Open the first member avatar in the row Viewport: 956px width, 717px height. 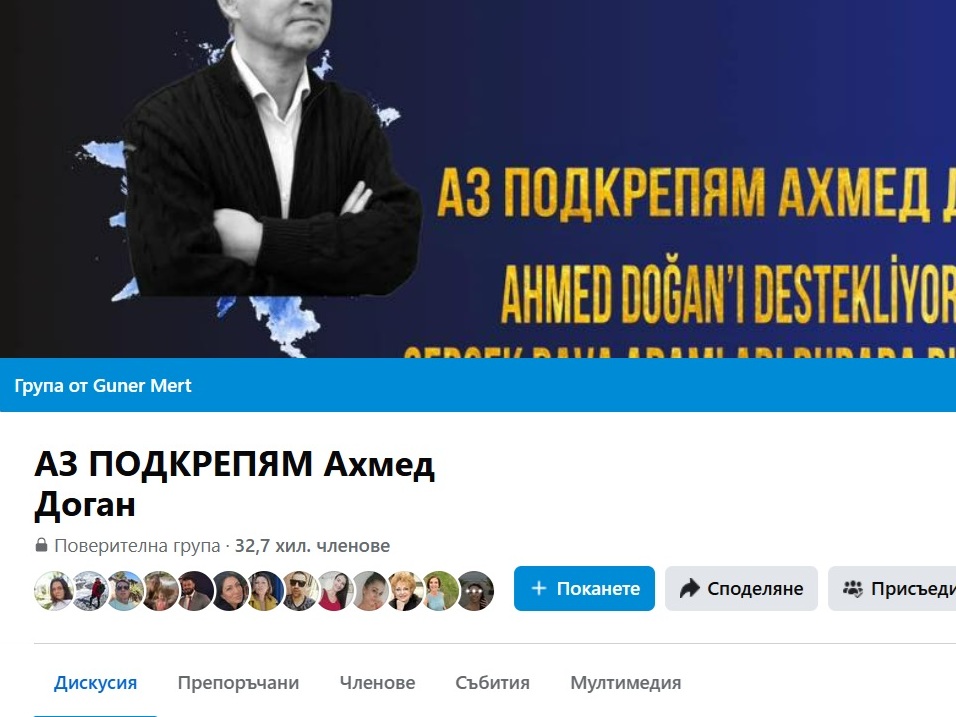click(54, 590)
